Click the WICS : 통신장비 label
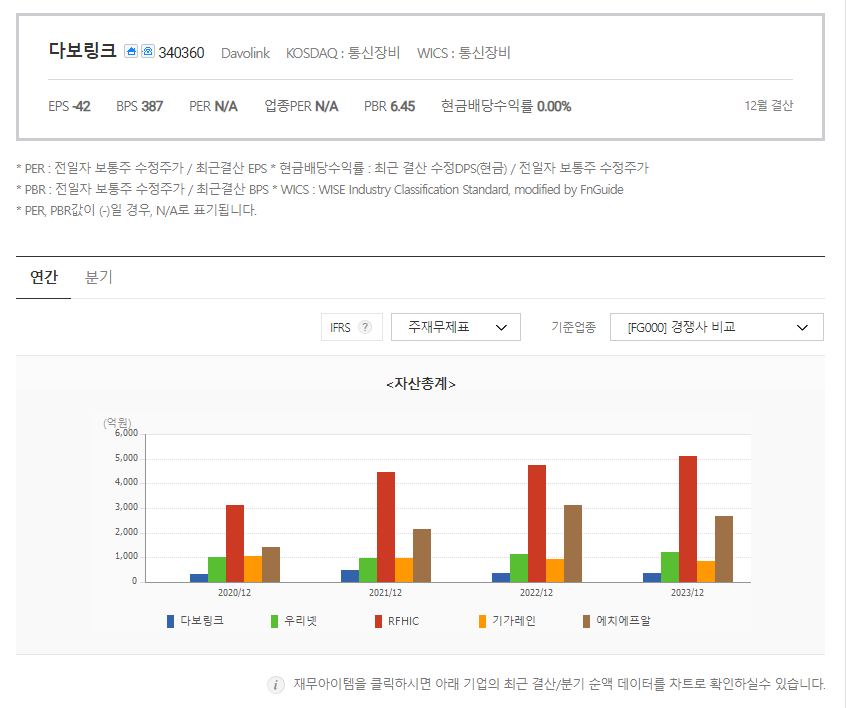 (463, 53)
